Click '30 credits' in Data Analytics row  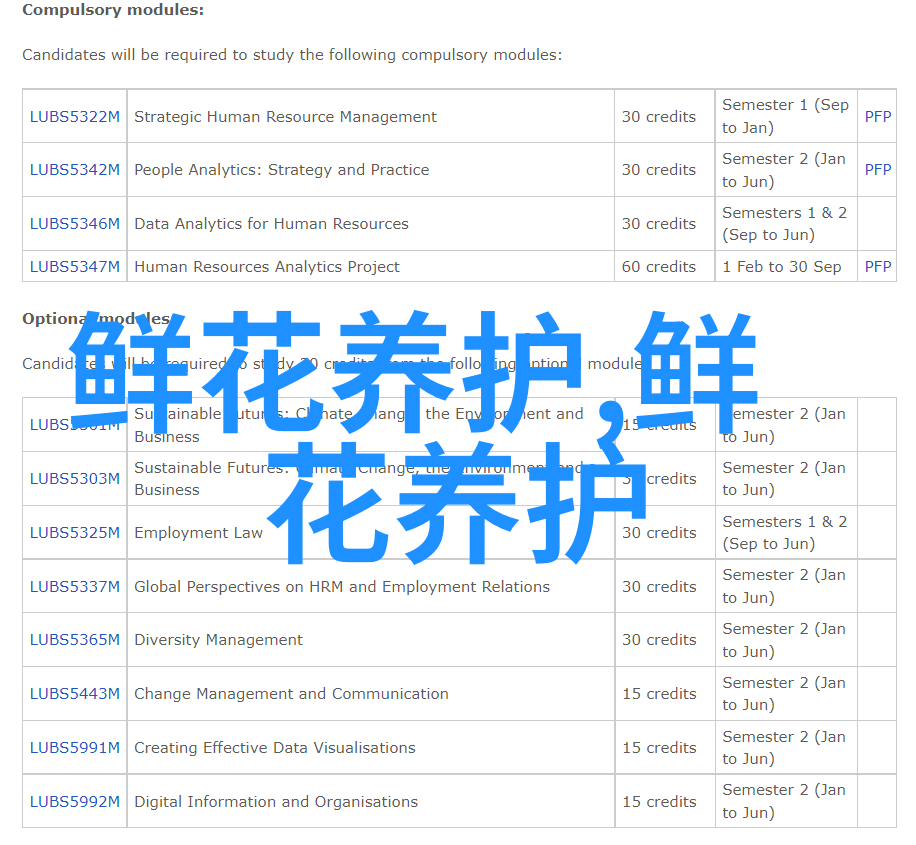coord(659,224)
